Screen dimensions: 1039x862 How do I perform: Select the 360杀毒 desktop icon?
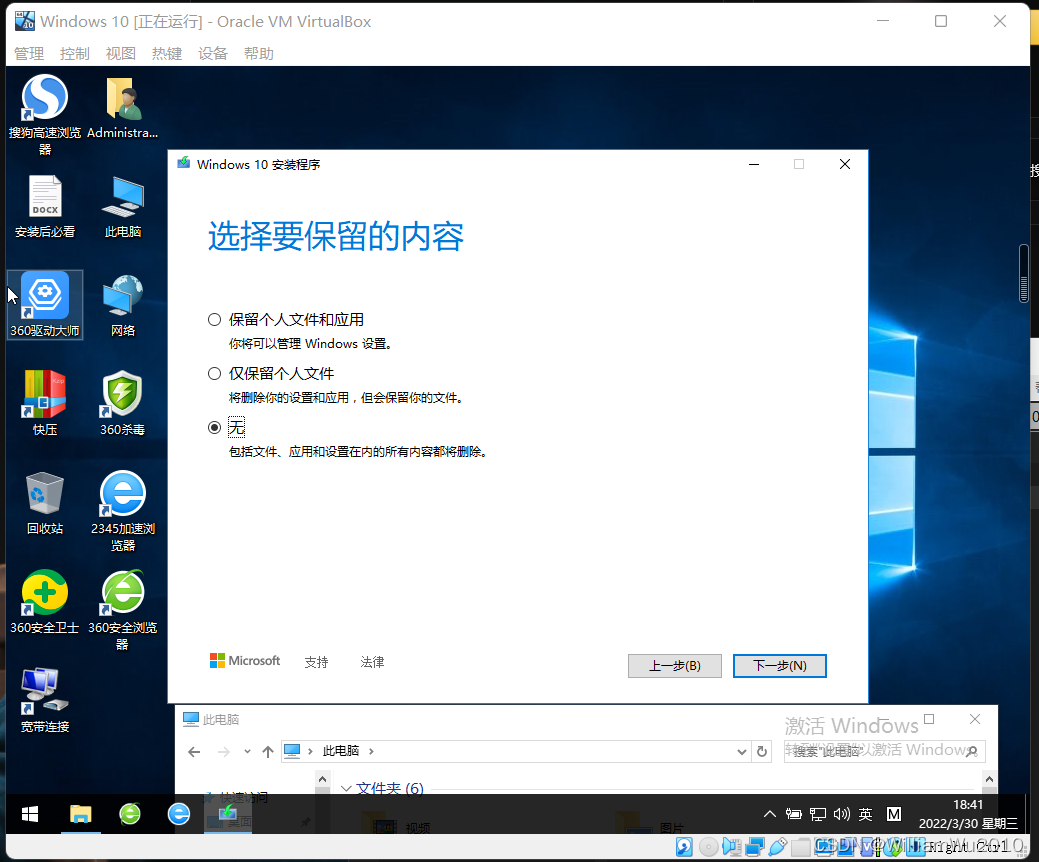pyautogui.click(x=123, y=403)
